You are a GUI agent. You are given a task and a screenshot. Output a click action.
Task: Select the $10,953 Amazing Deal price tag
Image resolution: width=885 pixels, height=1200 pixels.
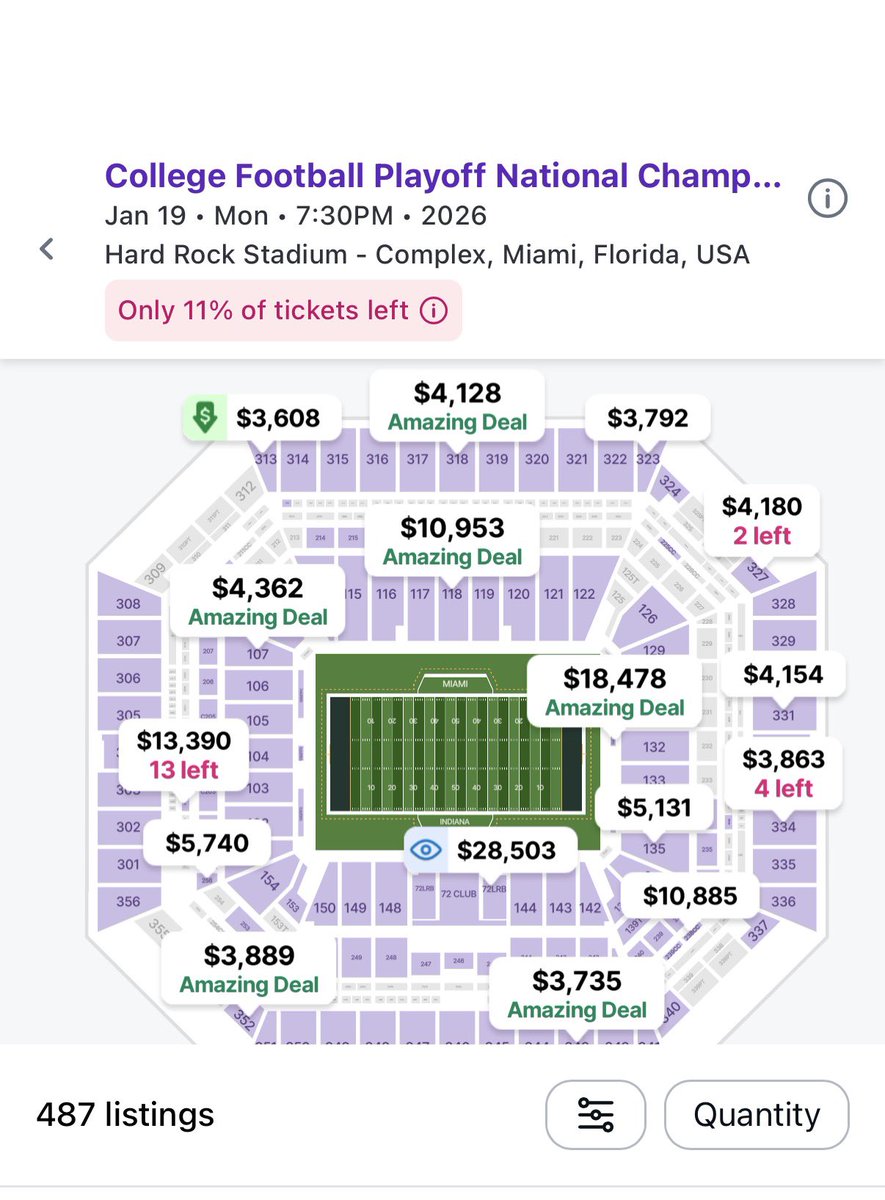point(452,540)
